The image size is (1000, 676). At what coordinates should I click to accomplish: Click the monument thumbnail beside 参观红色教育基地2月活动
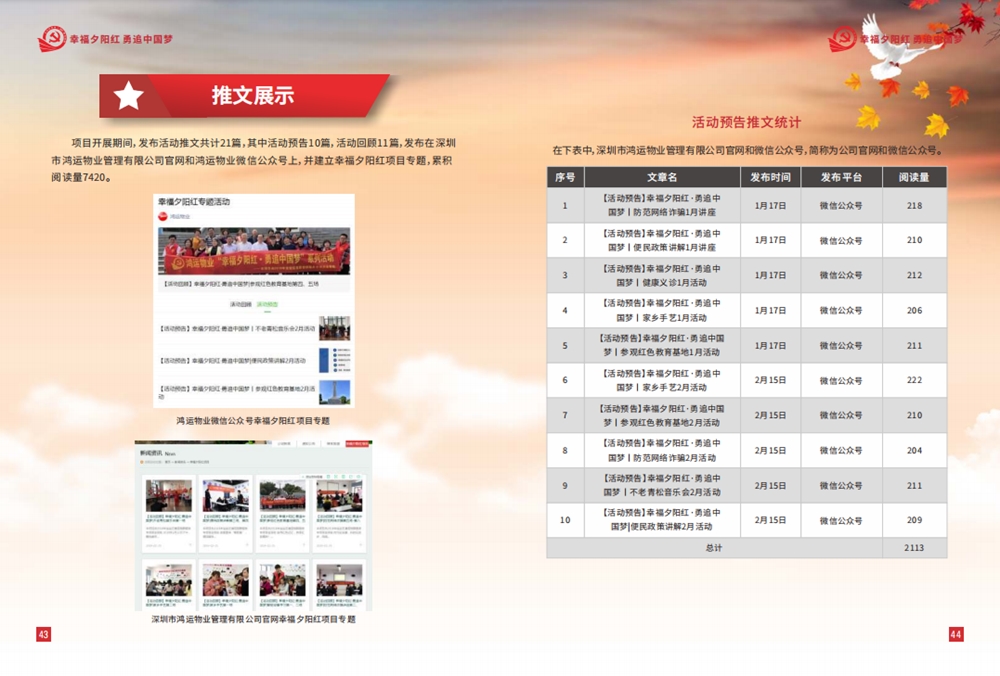[x=334, y=391]
